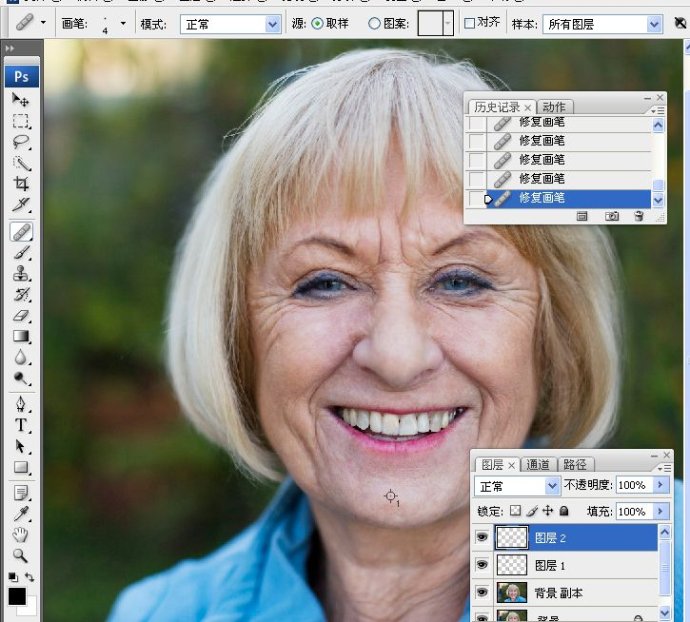Toggle lock transparent pixels
Image resolution: width=690 pixels, height=622 pixels.
click(515, 511)
